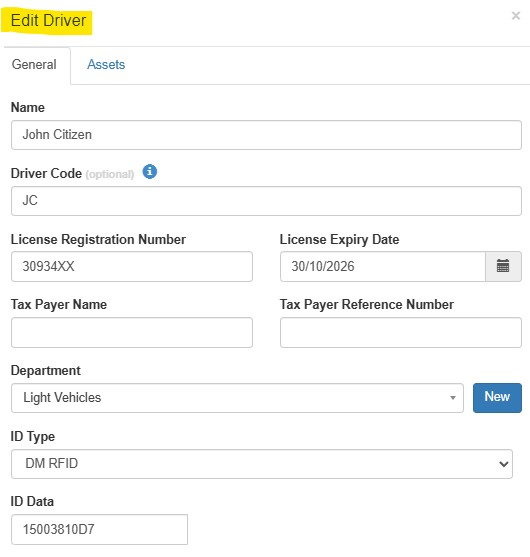Expand the ID Type dropdown showing DM RFID
The height and width of the screenshot is (557, 530).
coord(262,464)
